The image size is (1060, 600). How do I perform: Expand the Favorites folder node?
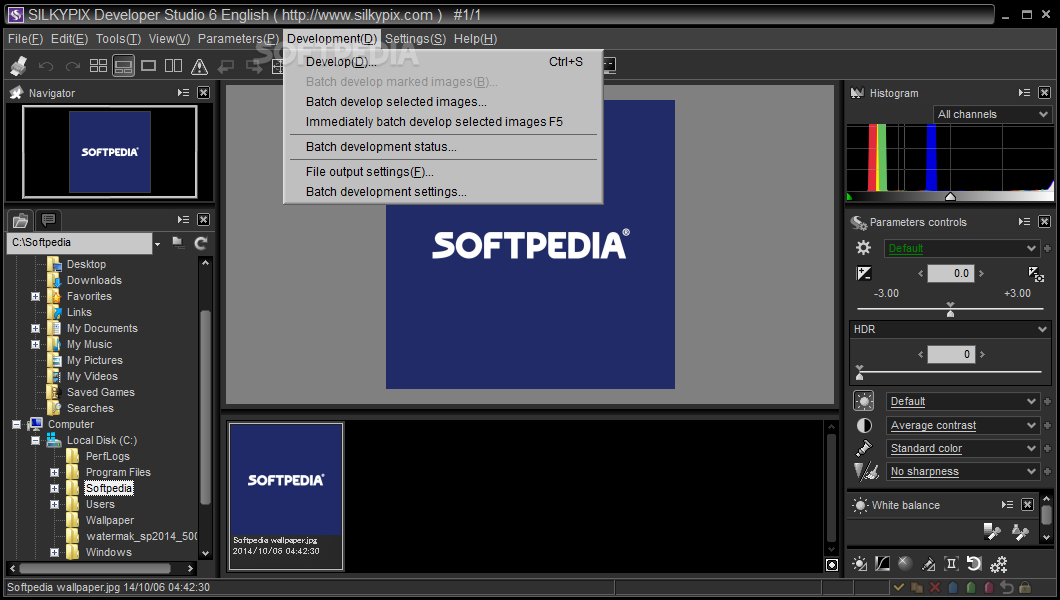[35, 297]
